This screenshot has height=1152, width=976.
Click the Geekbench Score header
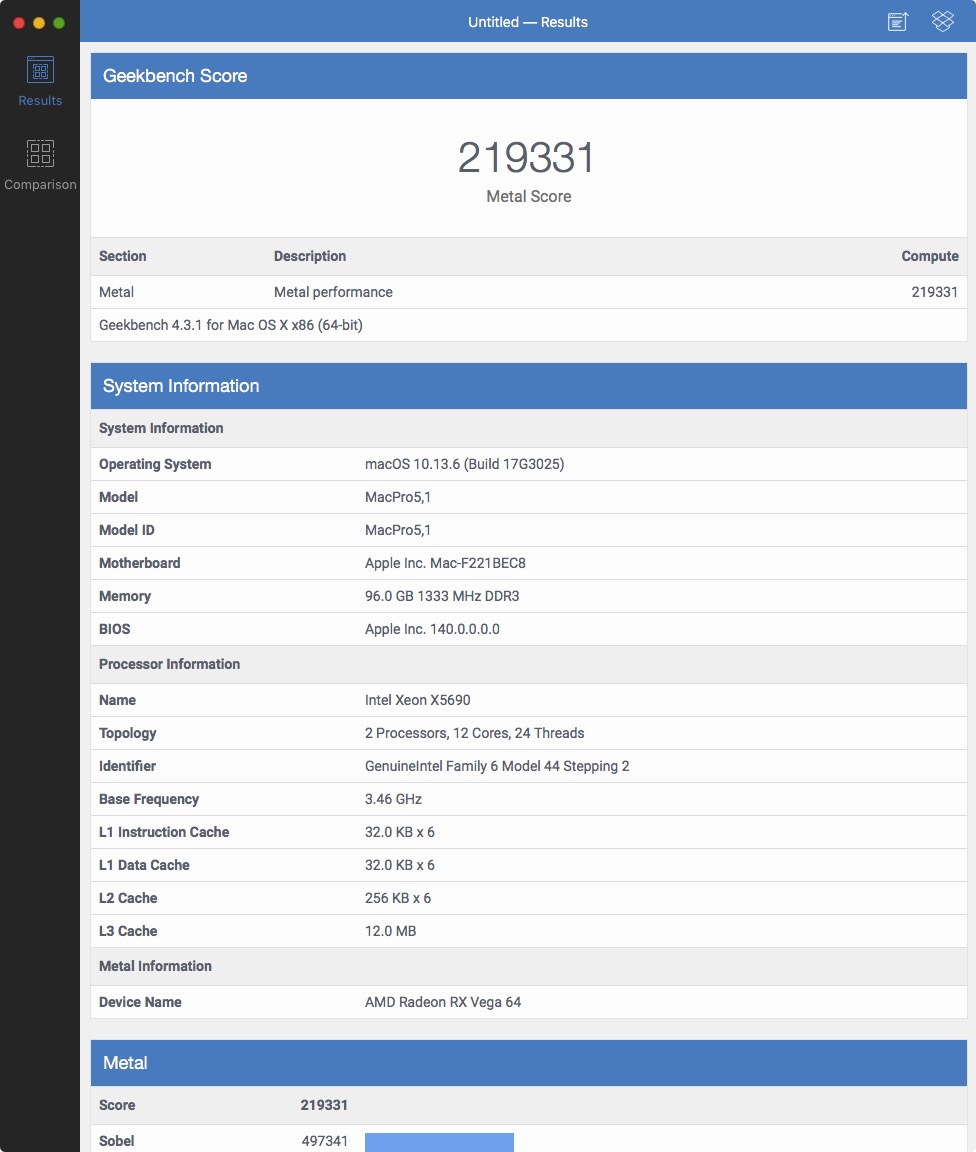(528, 76)
